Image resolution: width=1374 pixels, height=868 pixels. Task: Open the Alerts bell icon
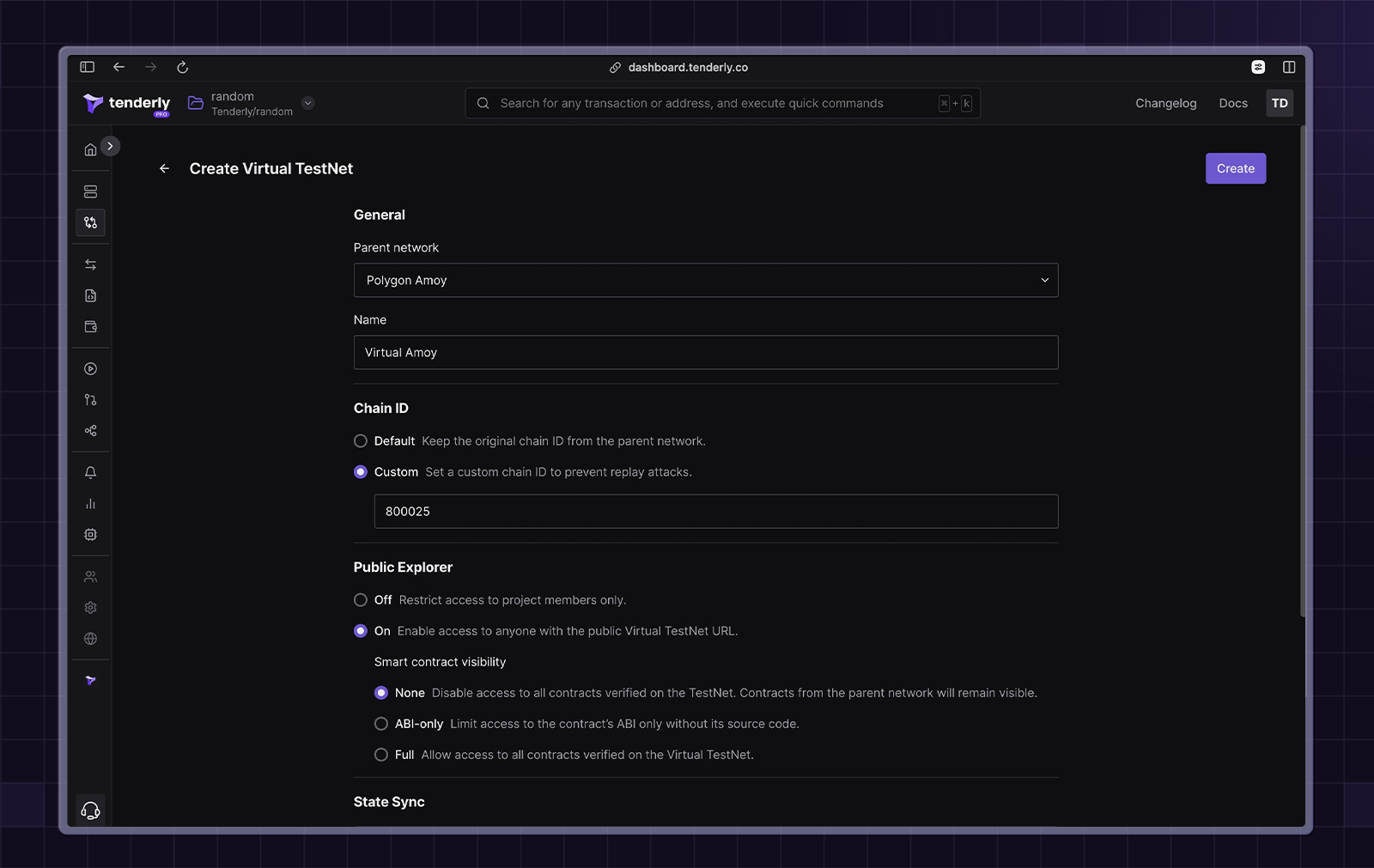[x=90, y=471]
